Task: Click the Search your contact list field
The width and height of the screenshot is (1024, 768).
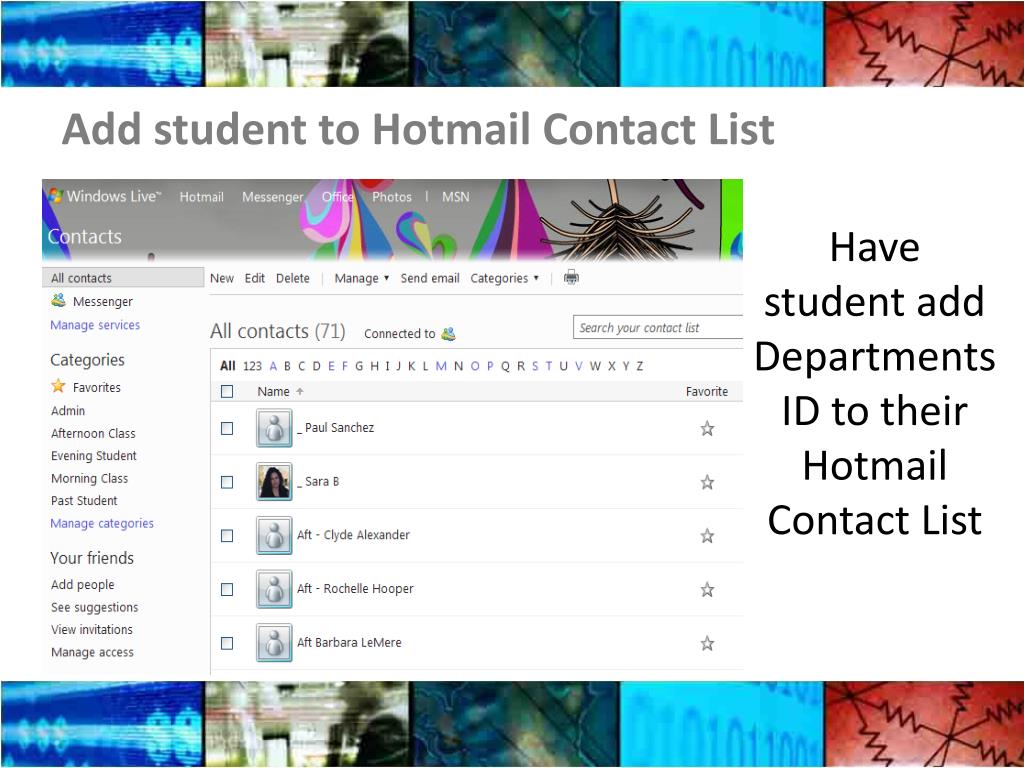Action: click(x=658, y=327)
